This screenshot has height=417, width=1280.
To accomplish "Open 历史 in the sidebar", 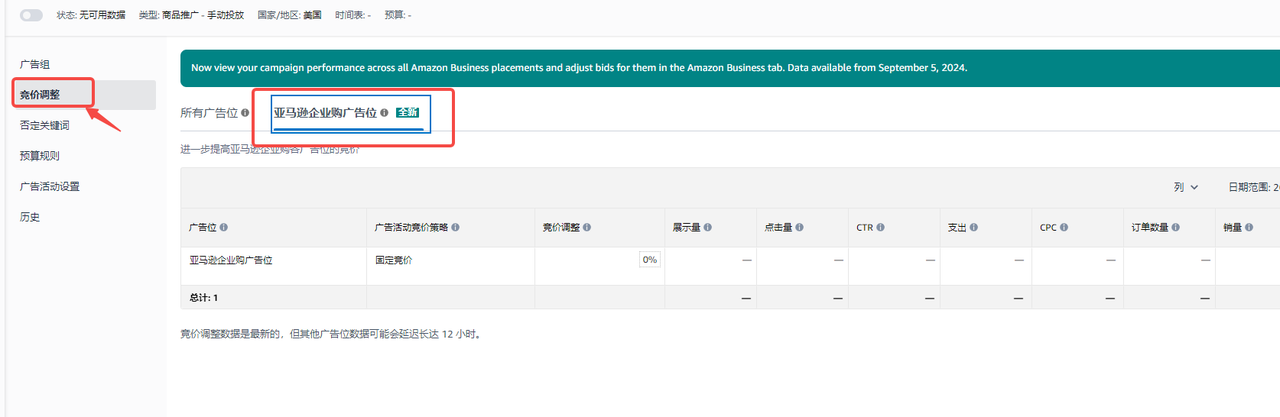I will pyautogui.click(x=30, y=216).
